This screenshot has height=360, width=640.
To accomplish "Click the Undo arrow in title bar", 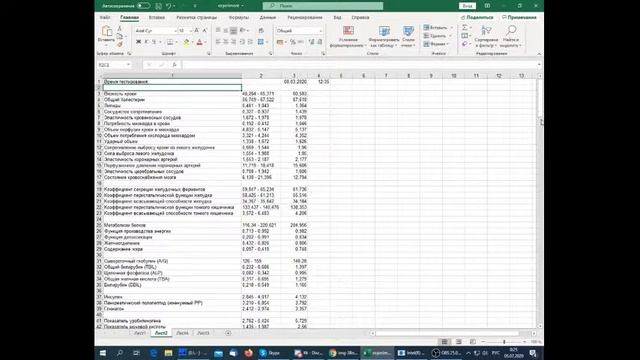I will click(x=168, y=6).
